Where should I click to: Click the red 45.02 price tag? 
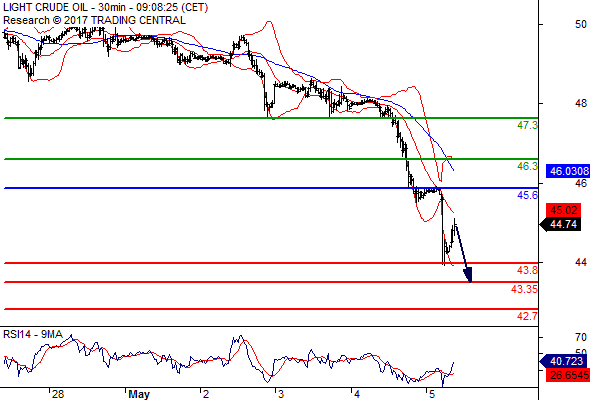pyautogui.click(x=563, y=210)
